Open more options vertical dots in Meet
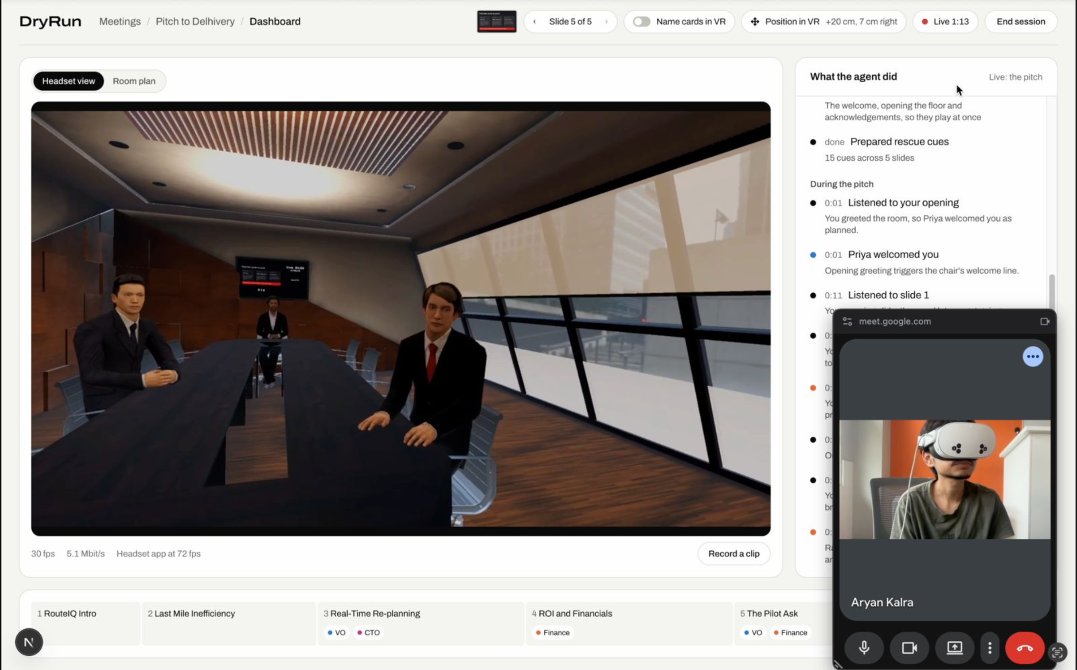 point(990,648)
